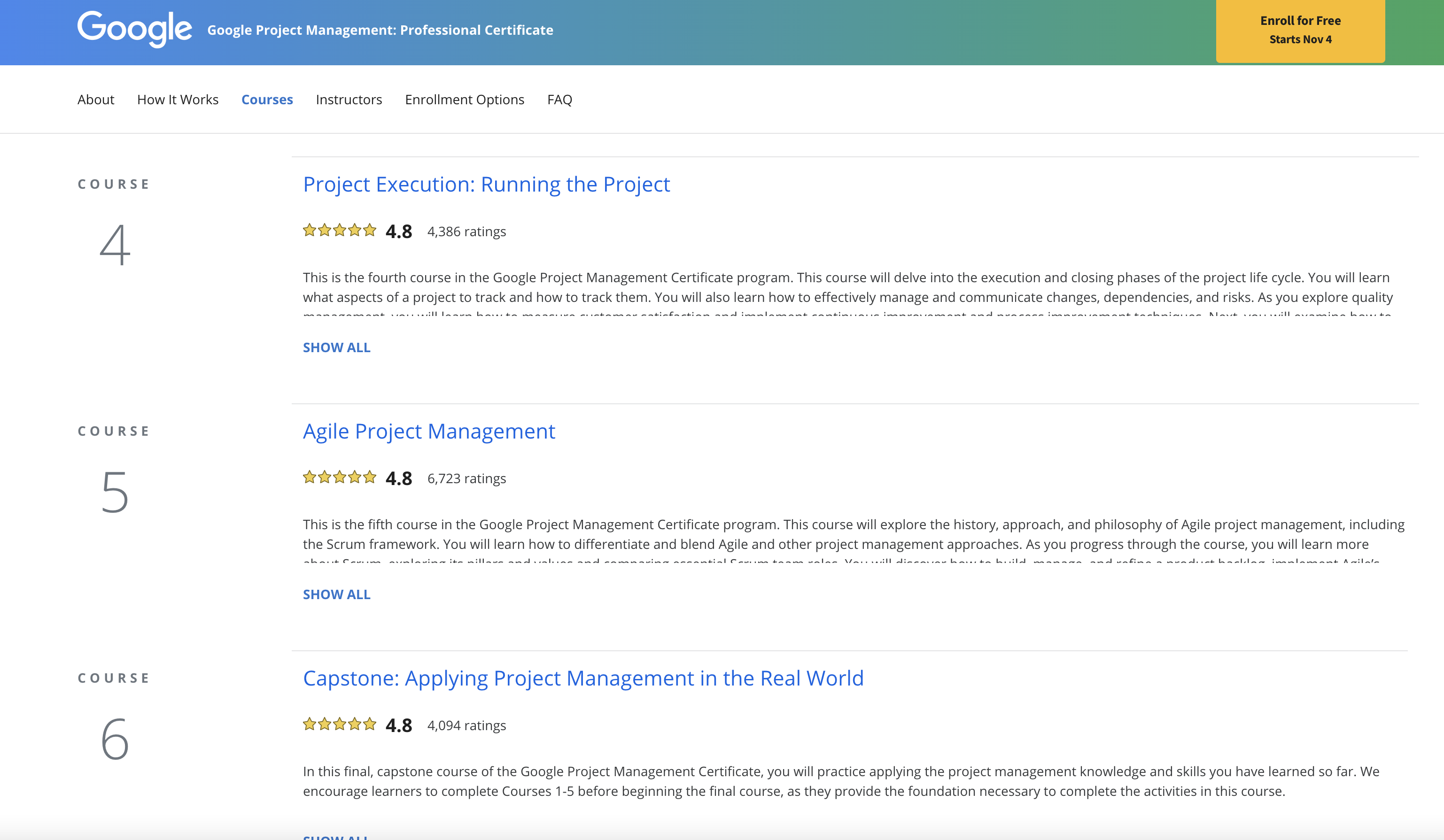The height and width of the screenshot is (840, 1444).
Task: Click star rating icons for Project Execution course
Action: pos(339,231)
